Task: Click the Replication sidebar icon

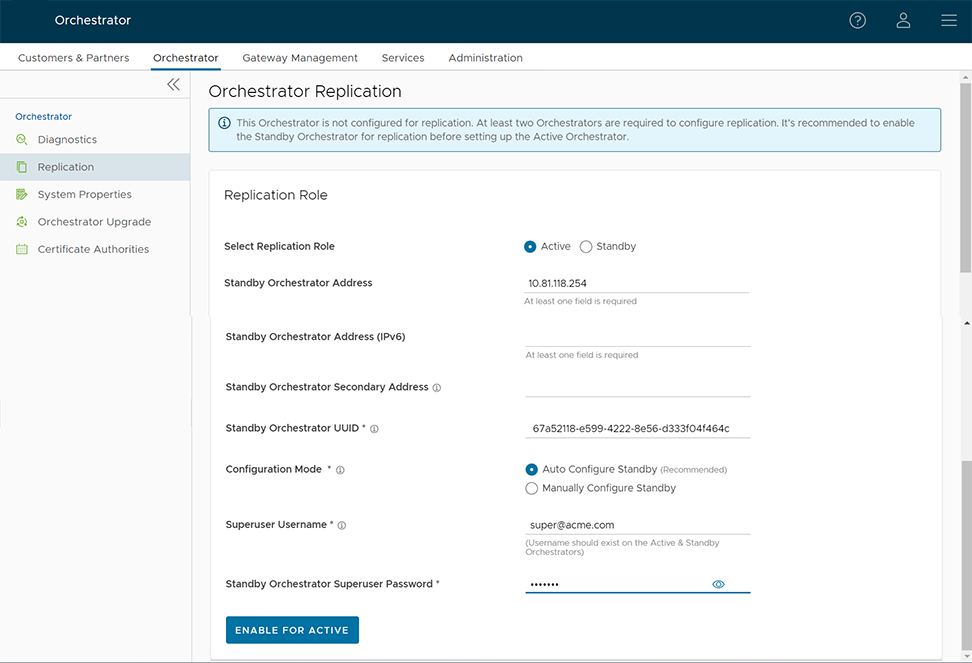Action: [x=21, y=167]
